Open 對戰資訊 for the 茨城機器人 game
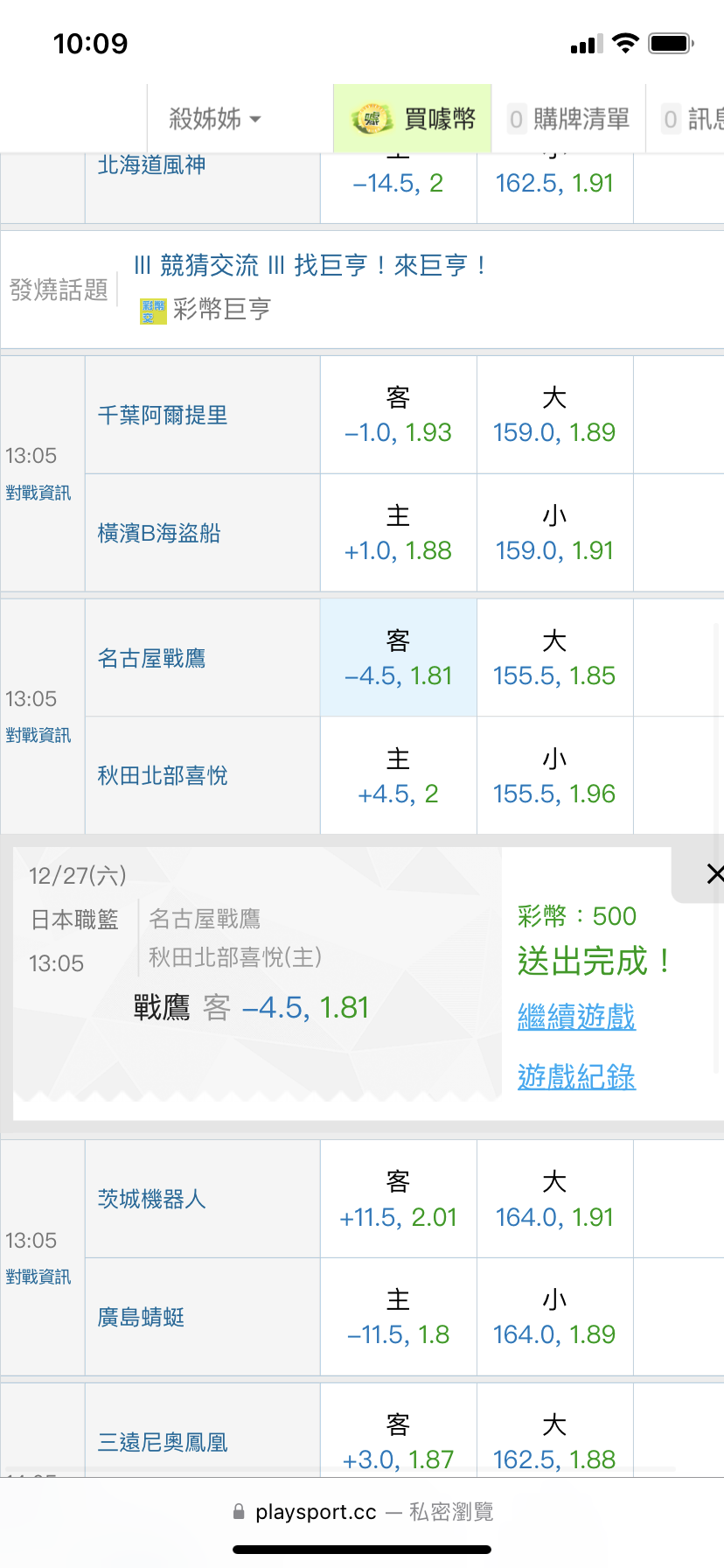 (38, 1277)
